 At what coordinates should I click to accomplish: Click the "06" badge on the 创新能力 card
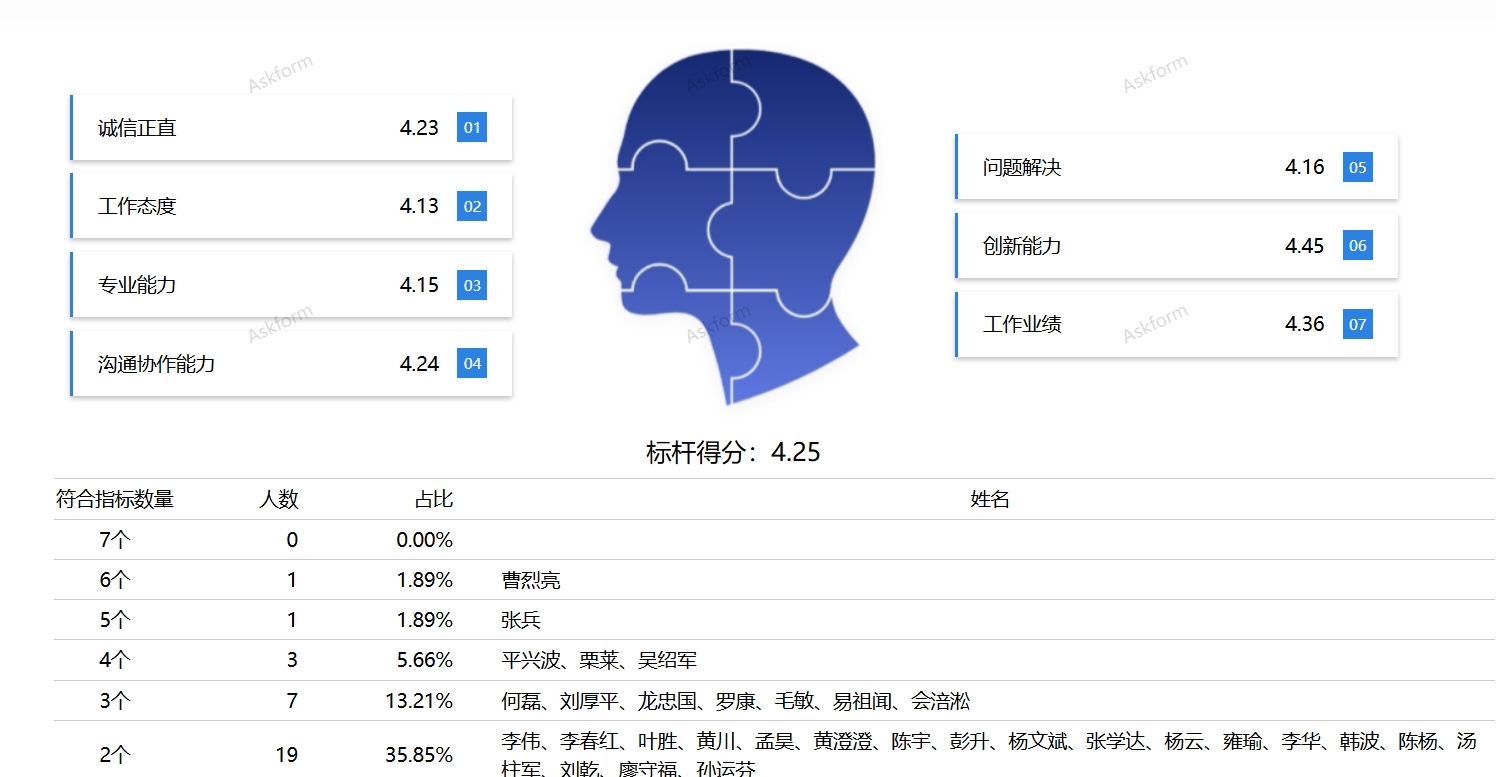tap(1357, 245)
